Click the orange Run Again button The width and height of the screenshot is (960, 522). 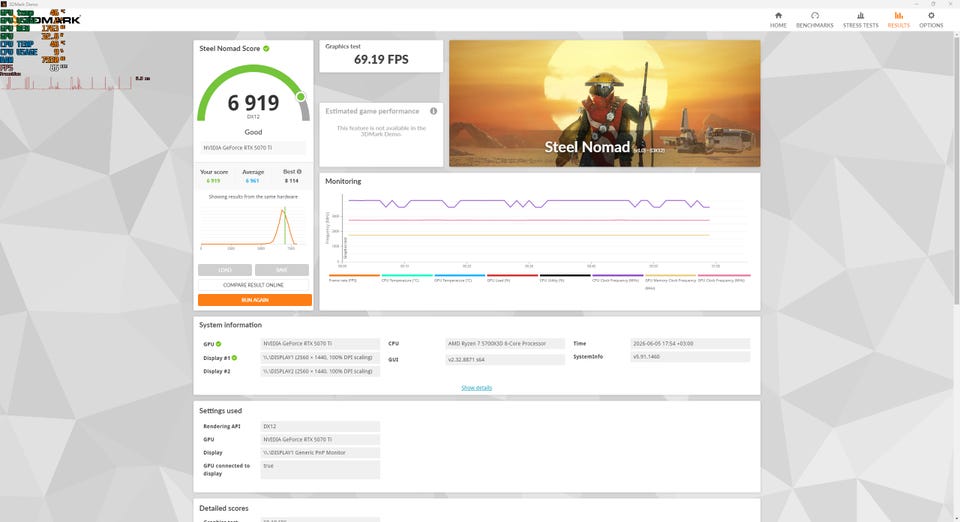coord(255,300)
